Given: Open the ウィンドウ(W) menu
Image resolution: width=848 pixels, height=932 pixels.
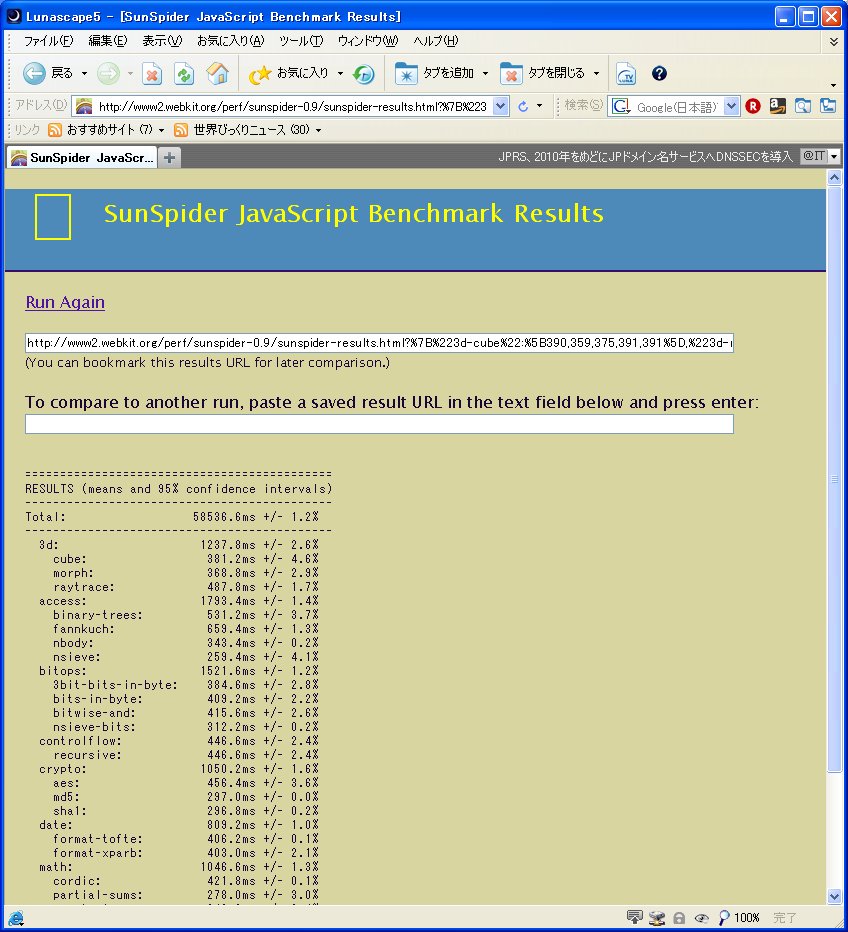Looking at the screenshot, I should (x=368, y=41).
